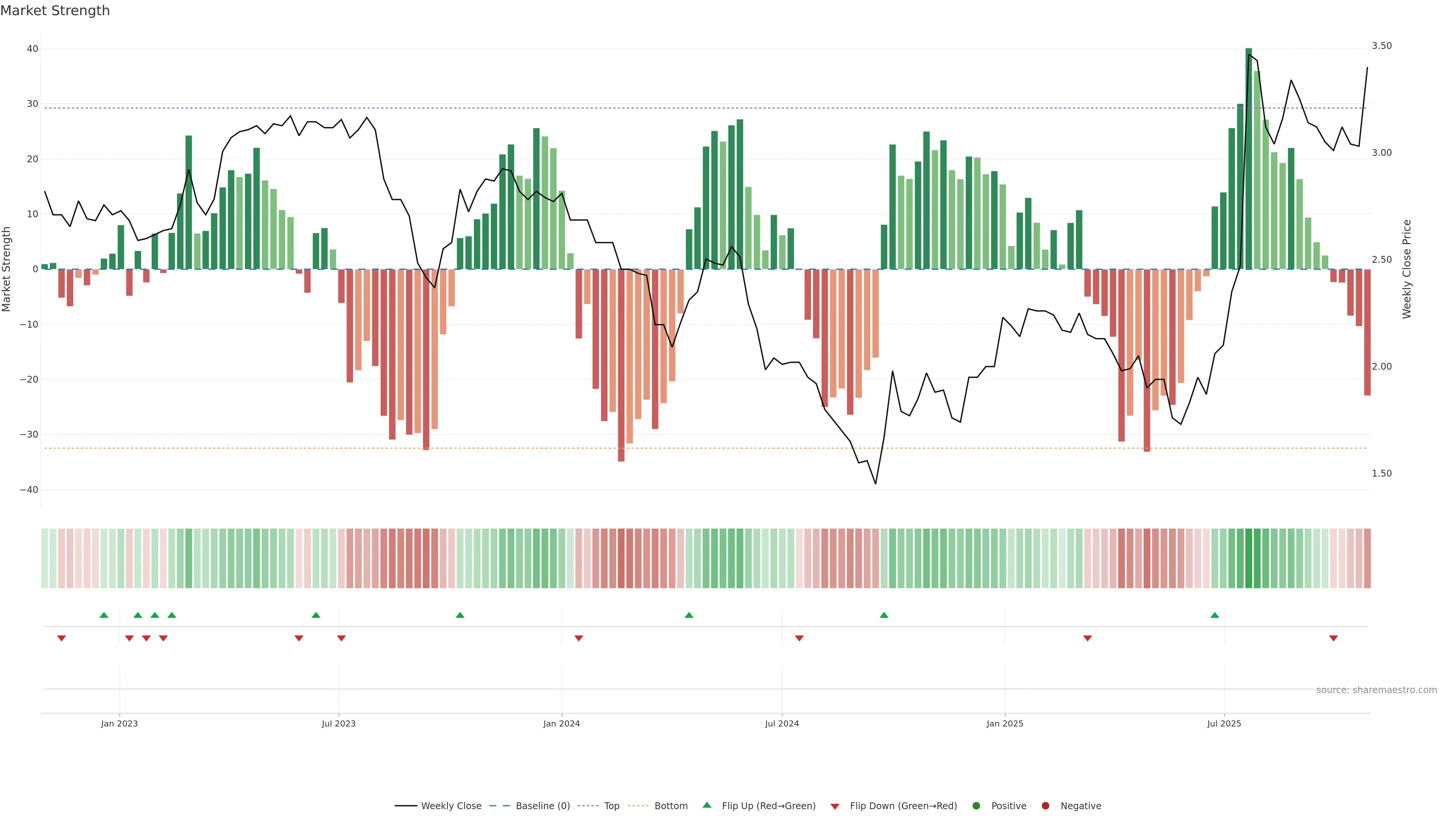Click the source: sharemaestro.com text
Screen dimensions: 1456x819
coord(1376,690)
